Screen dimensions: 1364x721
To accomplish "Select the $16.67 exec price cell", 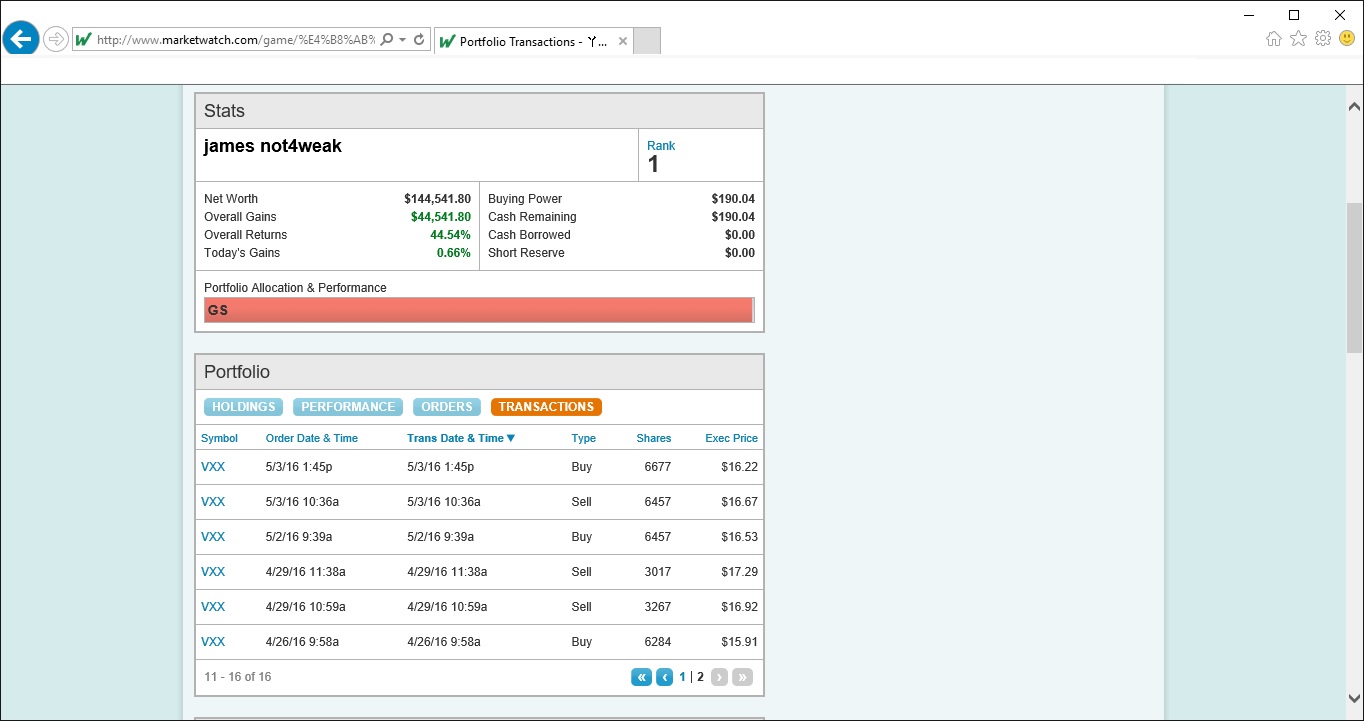I will coord(740,502).
